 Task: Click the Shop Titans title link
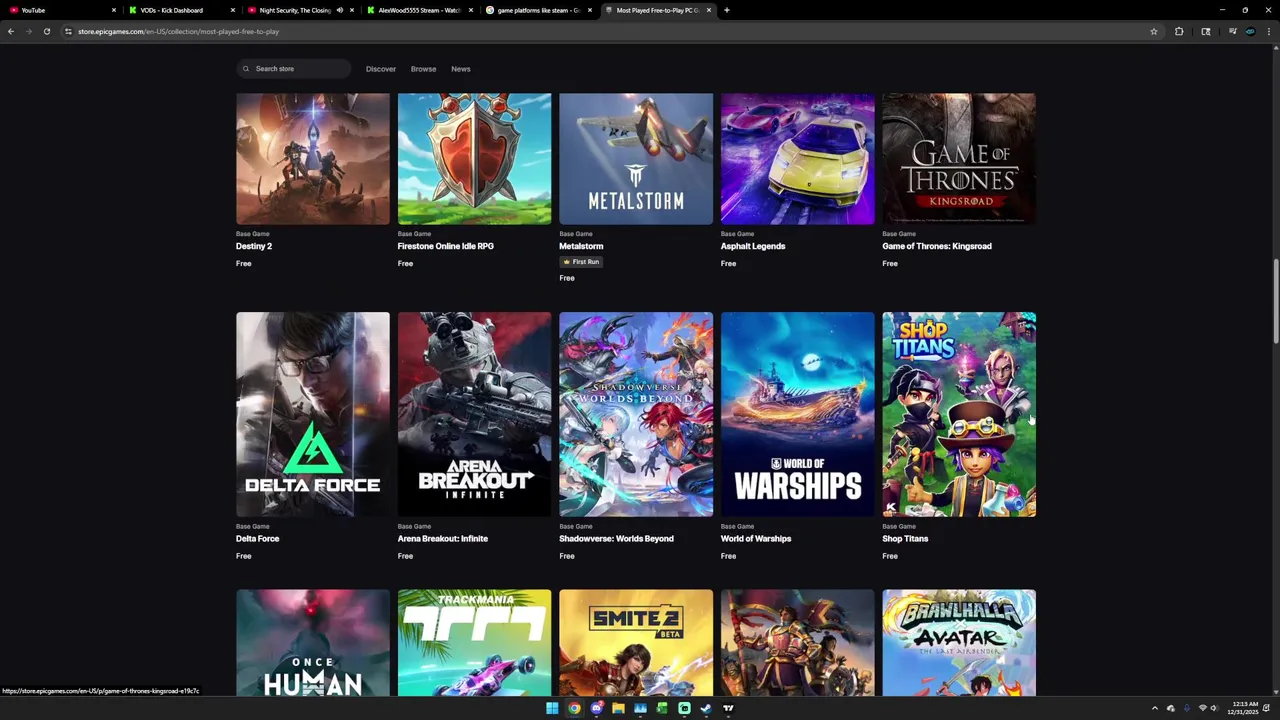point(905,538)
